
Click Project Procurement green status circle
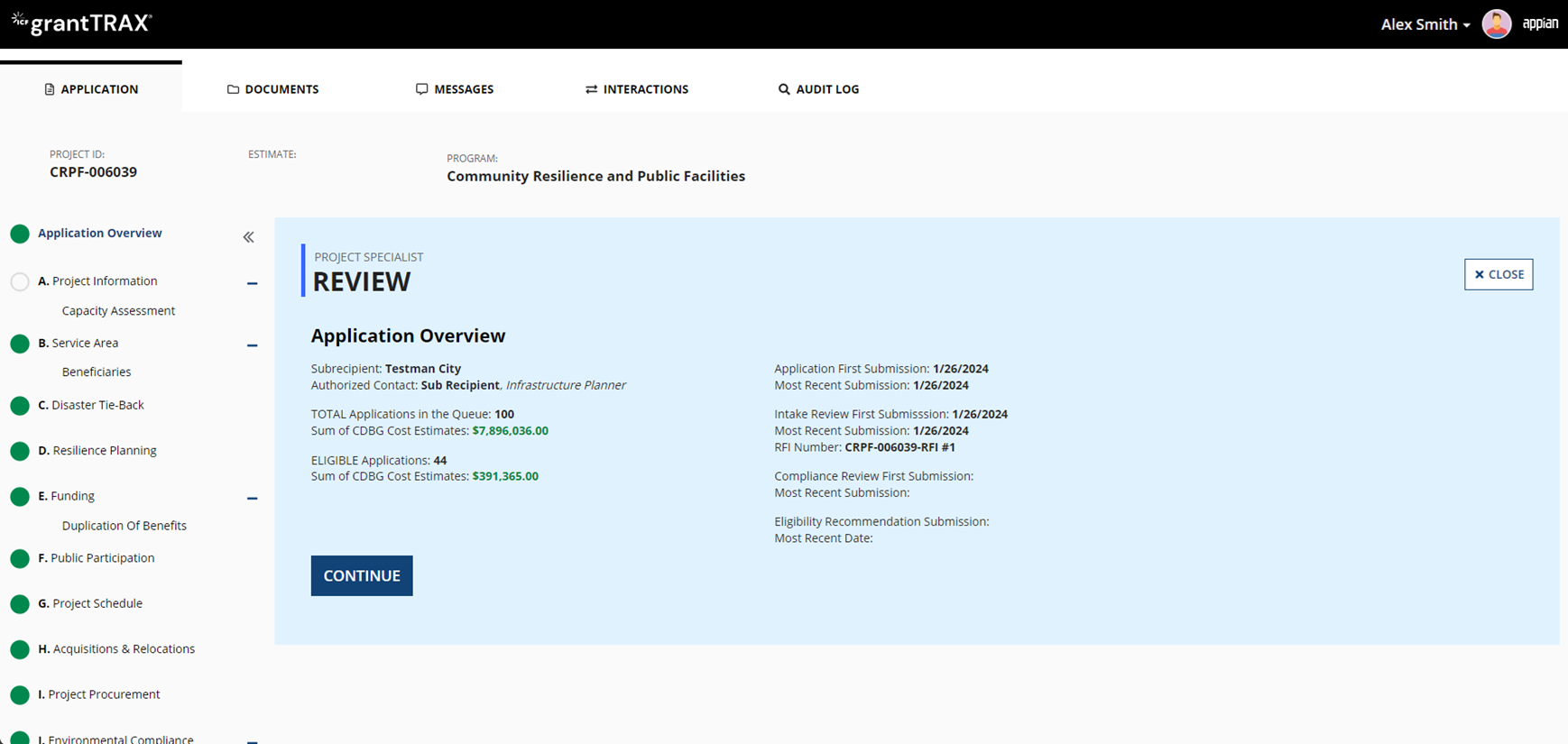point(20,695)
